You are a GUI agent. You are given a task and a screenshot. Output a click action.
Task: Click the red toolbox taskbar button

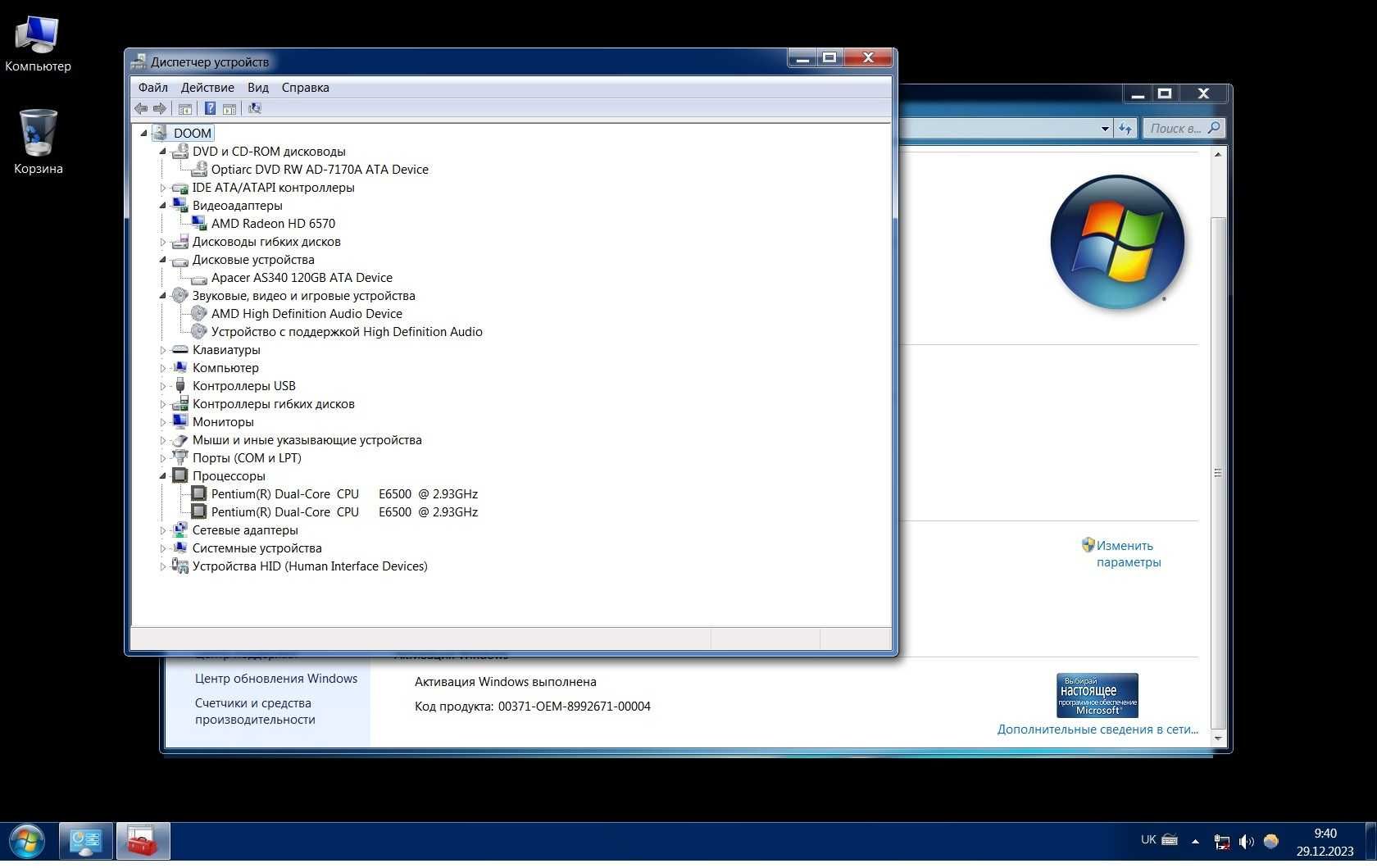pos(143,842)
